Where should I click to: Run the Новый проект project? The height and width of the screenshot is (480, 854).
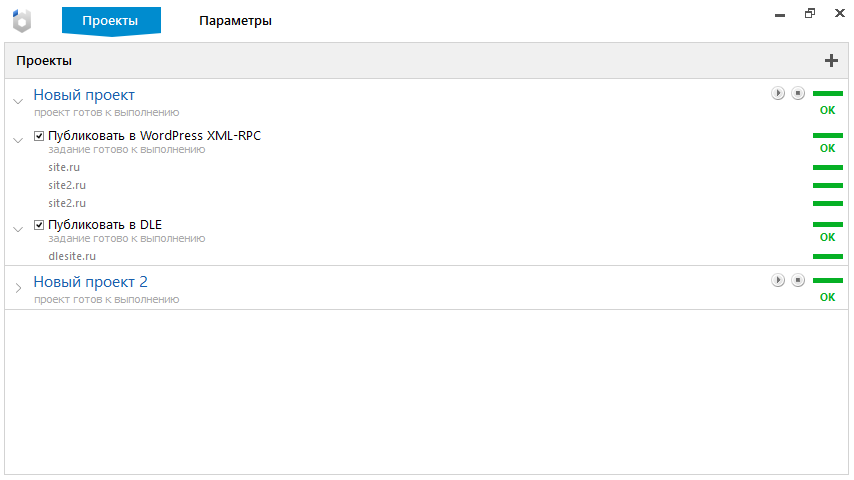(x=778, y=93)
